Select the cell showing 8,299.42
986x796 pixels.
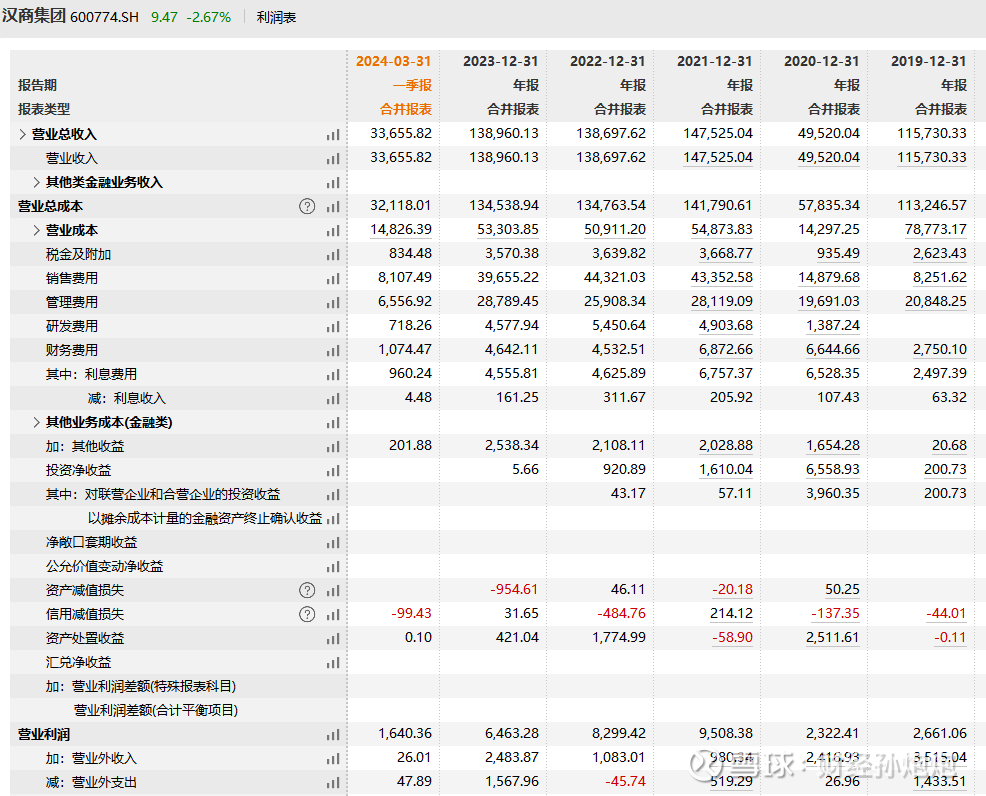(x=619, y=734)
